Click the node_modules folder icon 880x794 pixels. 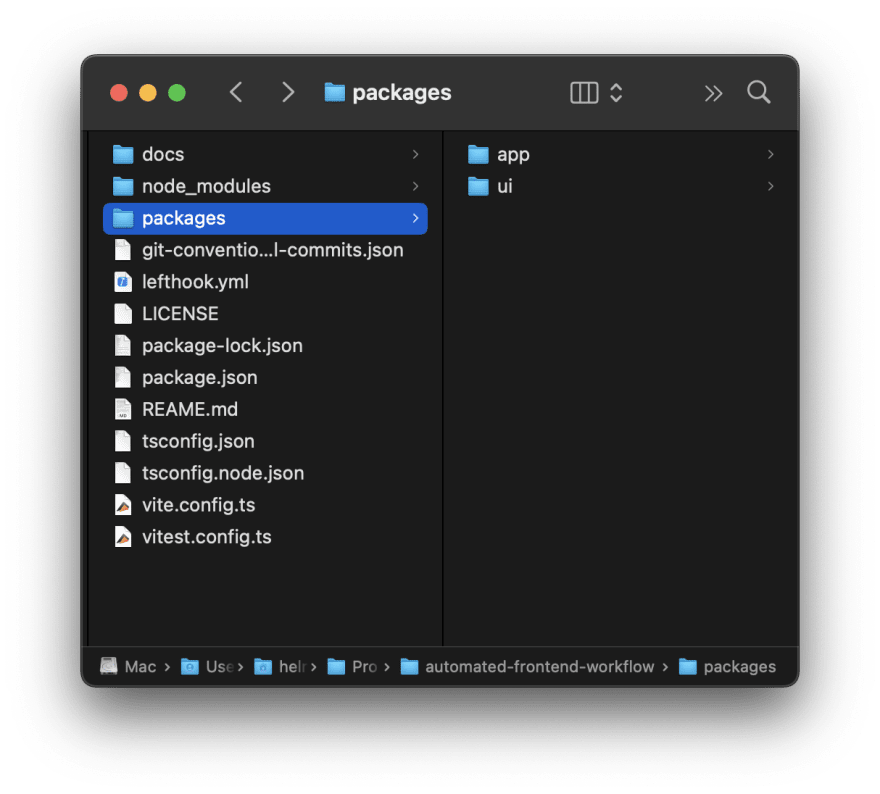point(123,186)
